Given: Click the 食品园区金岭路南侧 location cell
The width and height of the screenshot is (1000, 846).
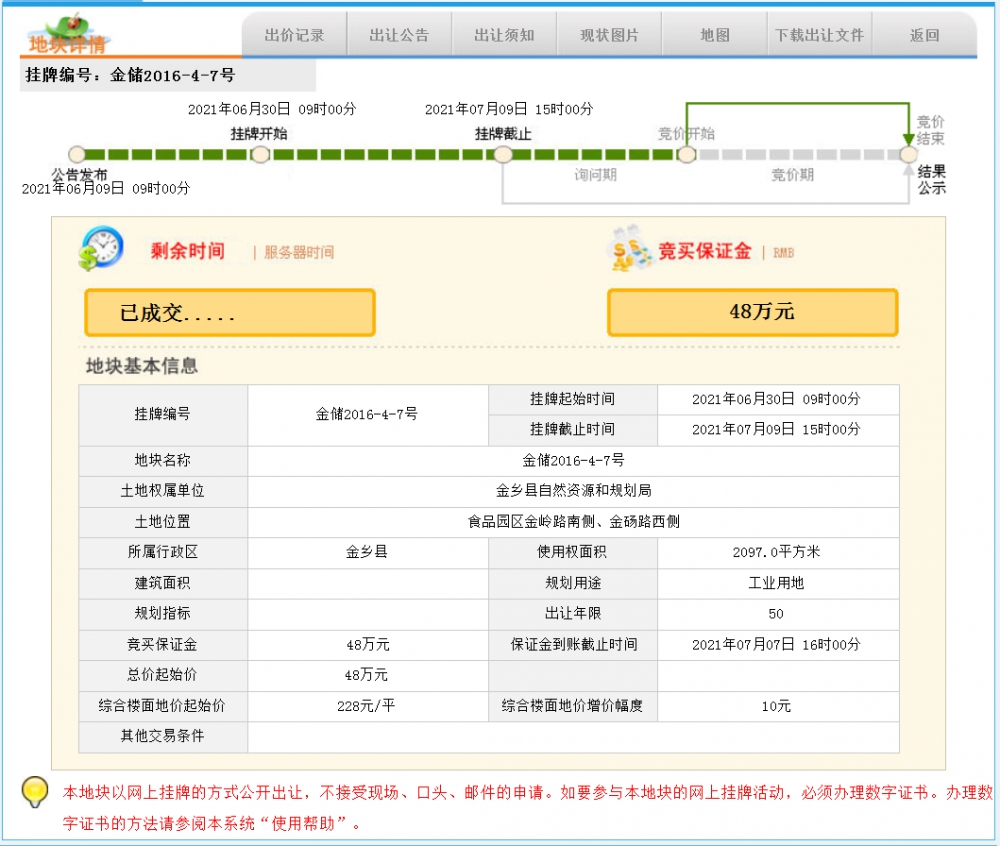Looking at the screenshot, I should tap(573, 521).
